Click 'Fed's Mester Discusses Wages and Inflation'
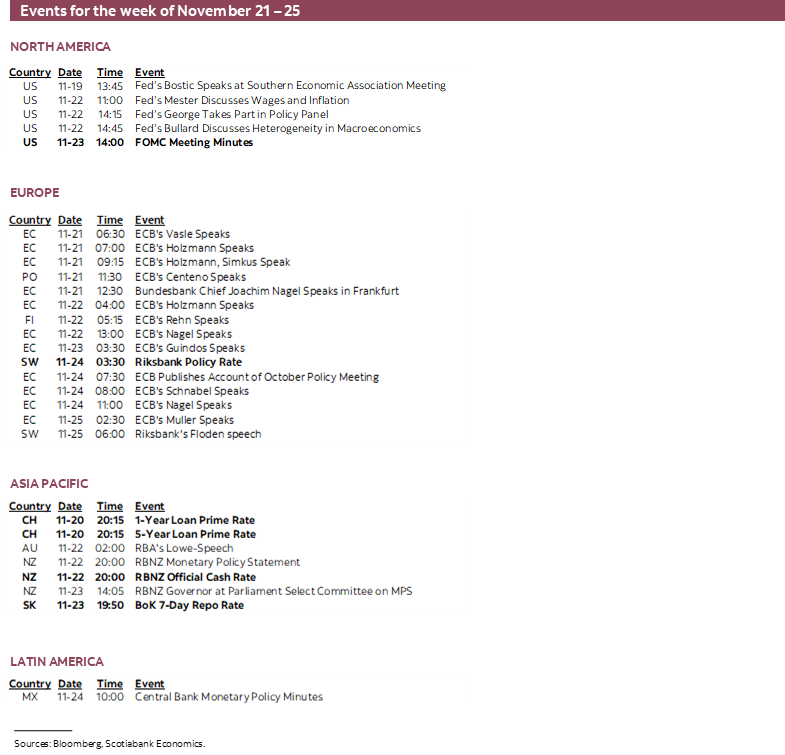 click(x=242, y=100)
